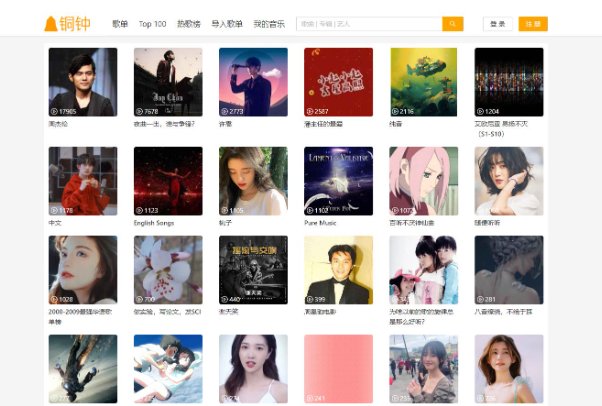This screenshot has height=406, width=602.
Task: Open the plain pink cover playlist thumbnail
Action: tap(338, 368)
